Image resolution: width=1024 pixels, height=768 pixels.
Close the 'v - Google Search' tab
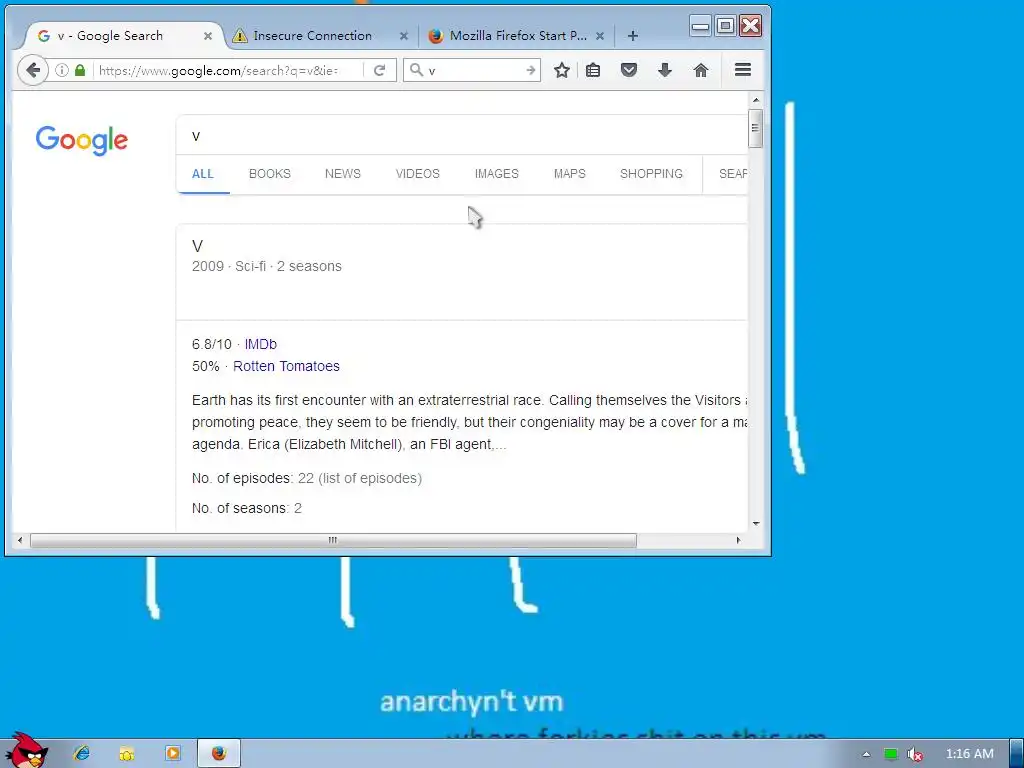coord(208,36)
